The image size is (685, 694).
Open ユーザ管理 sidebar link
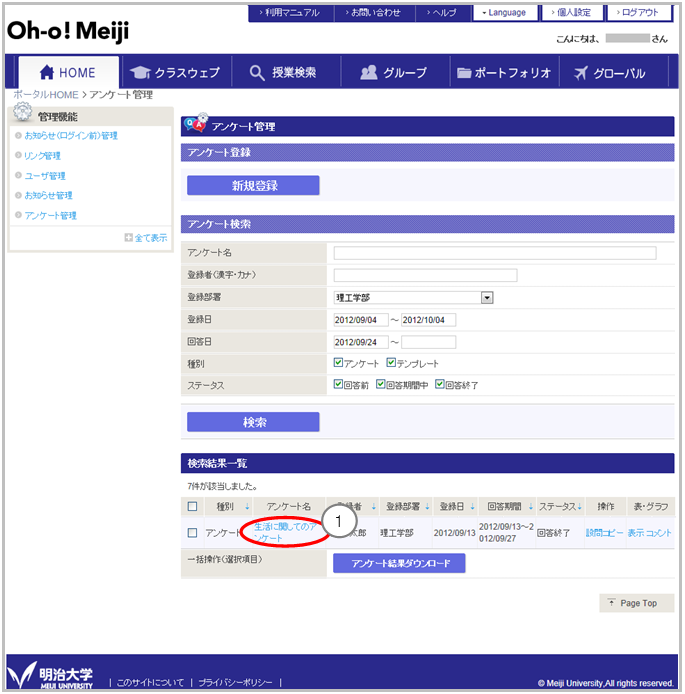[x=45, y=176]
